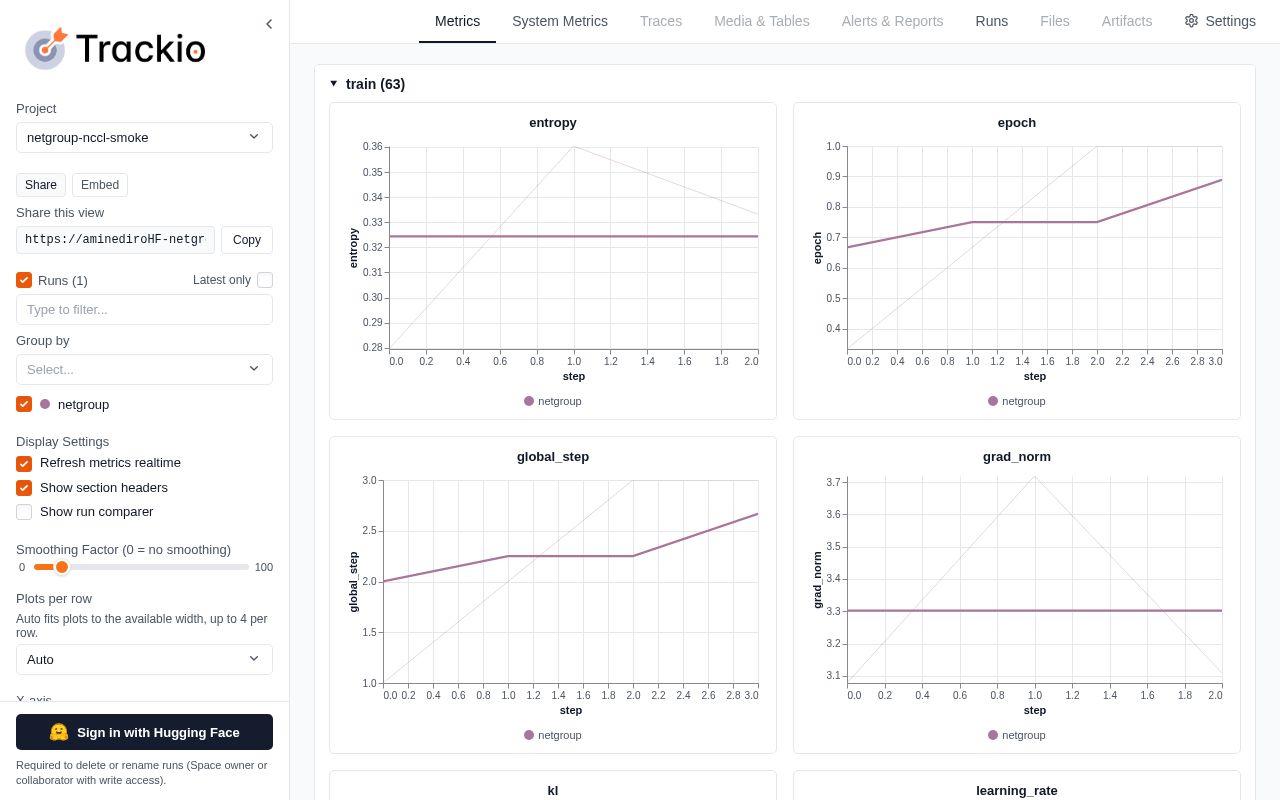Click the netgroup legend dot under grad_norm chart
Viewport: 1280px width, 800px height.
click(993, 735)
